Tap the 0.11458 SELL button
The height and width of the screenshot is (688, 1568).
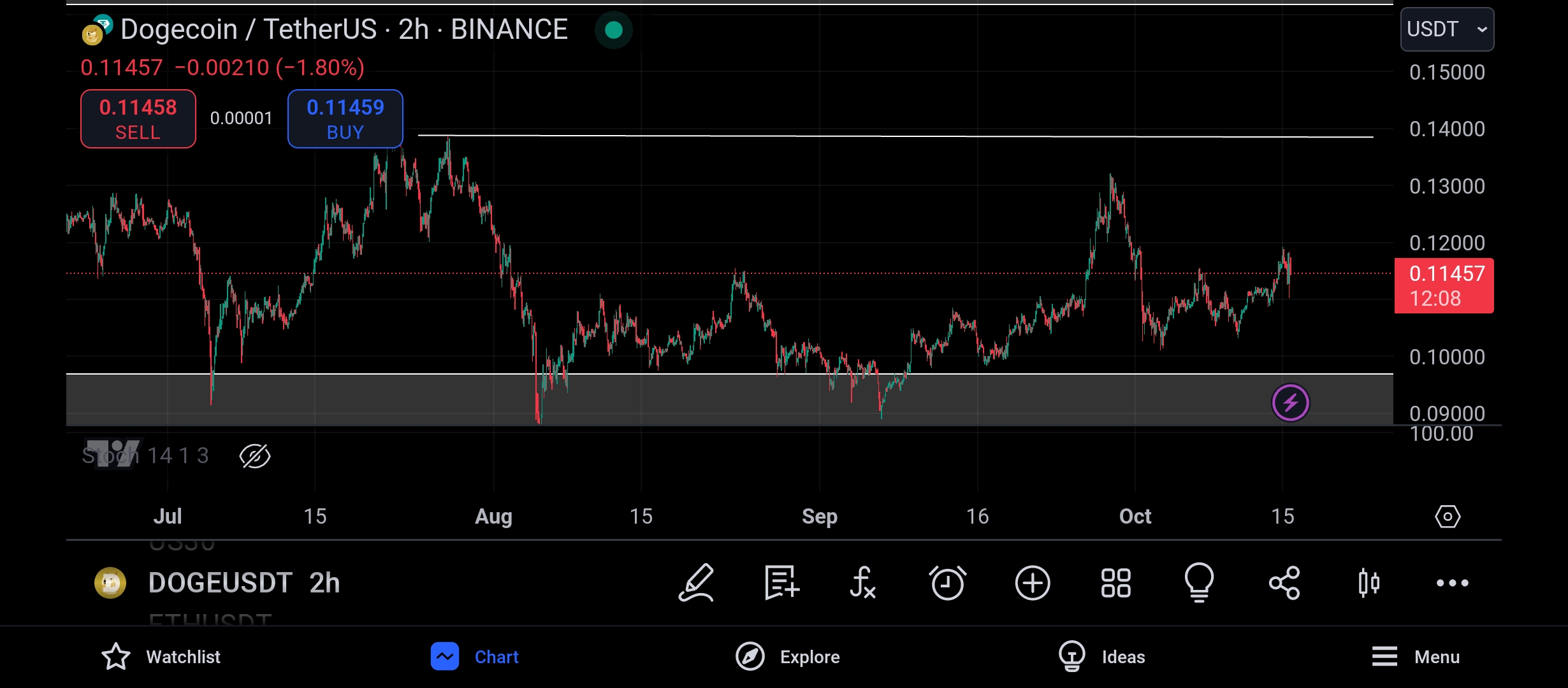click(x=138, y=119)
